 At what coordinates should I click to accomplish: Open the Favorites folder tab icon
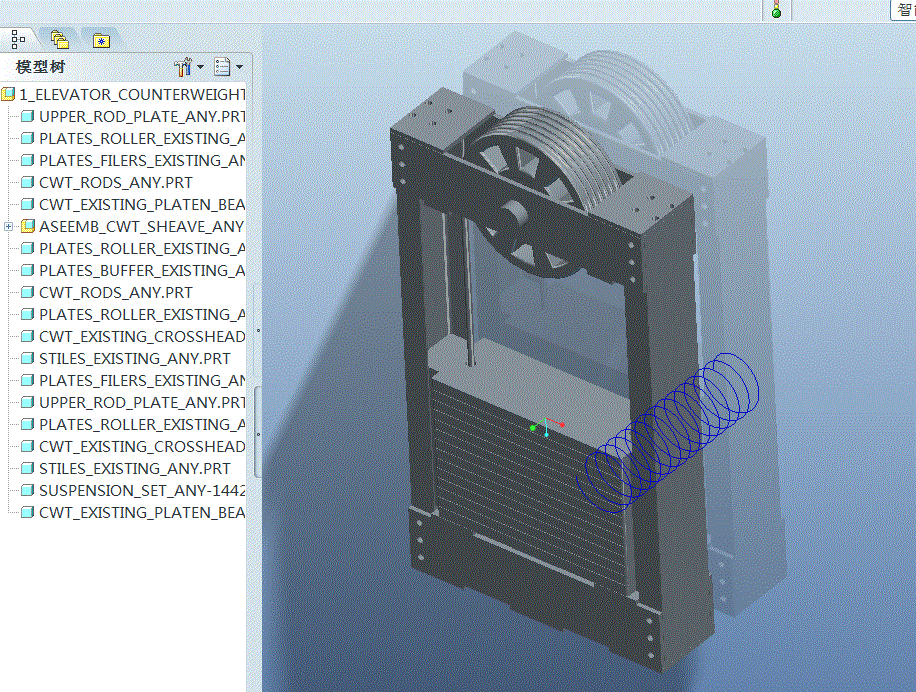coord(100,41)
